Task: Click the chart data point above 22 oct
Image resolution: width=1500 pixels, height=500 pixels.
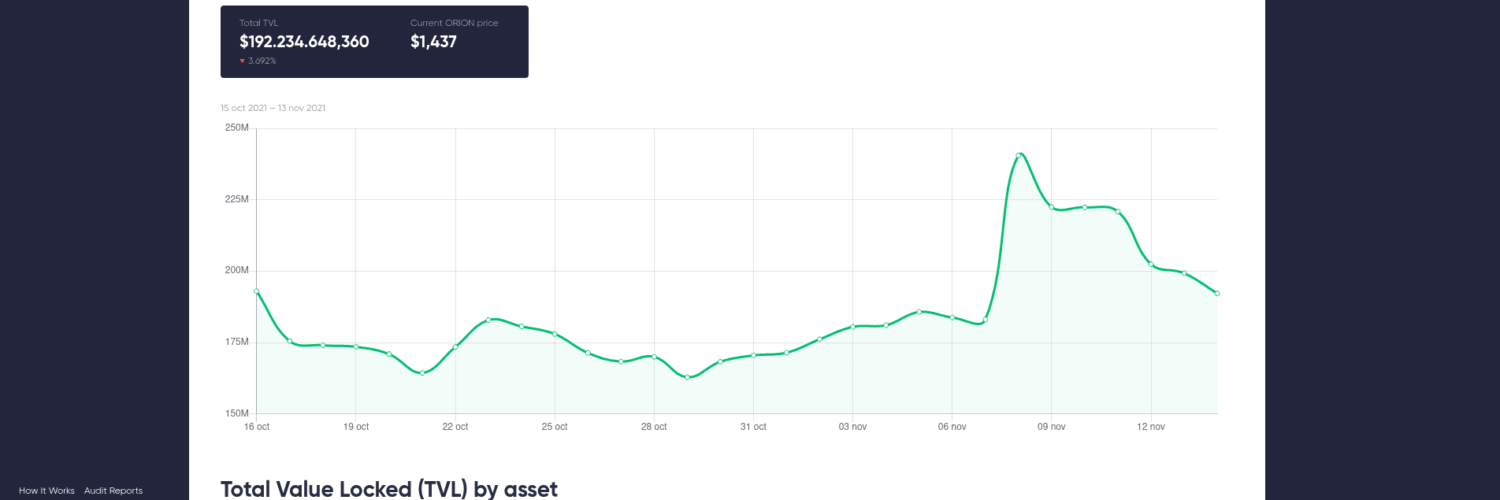Action: [x=455, y=347]
